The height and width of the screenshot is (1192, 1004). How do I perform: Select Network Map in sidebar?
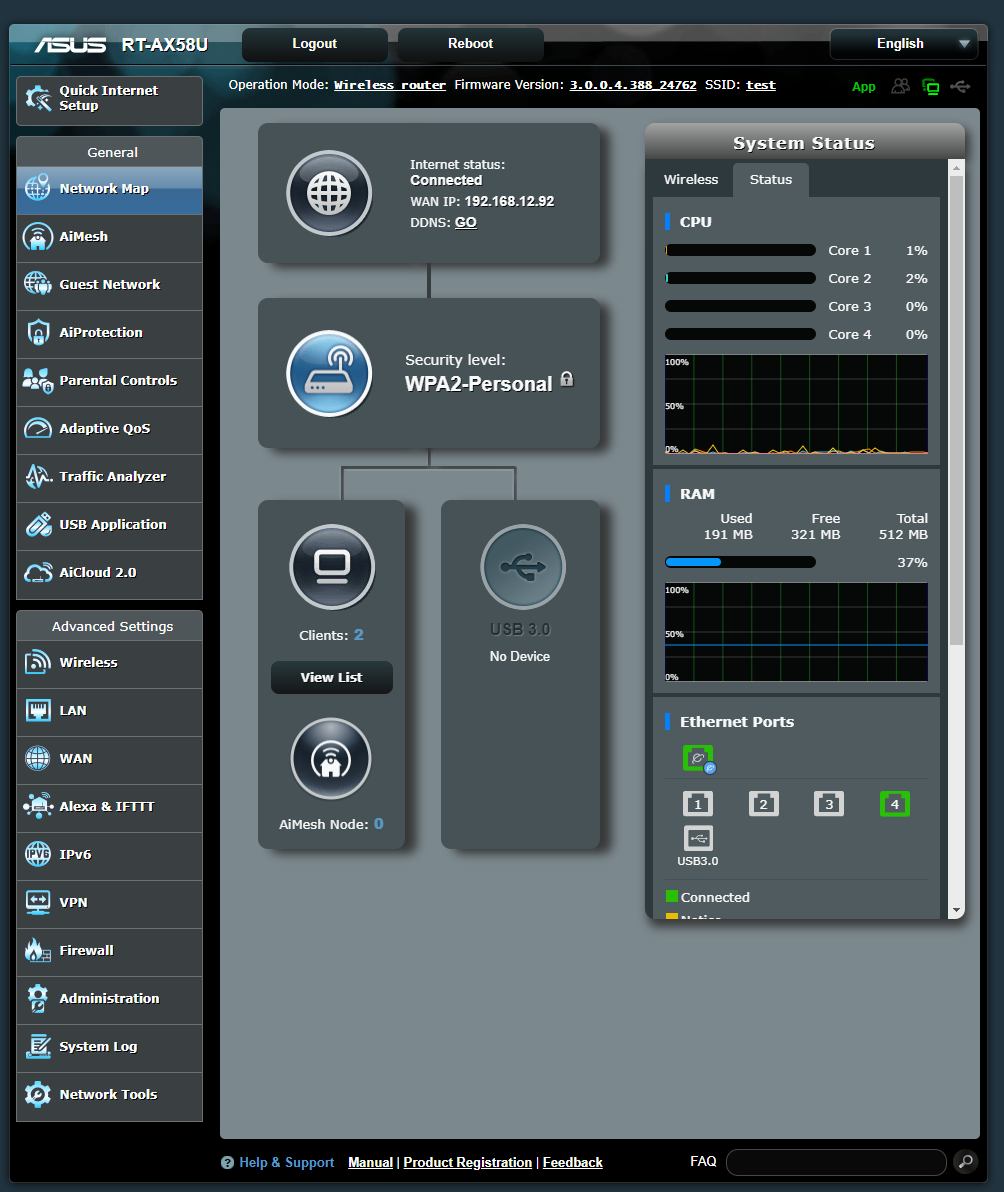109,189
